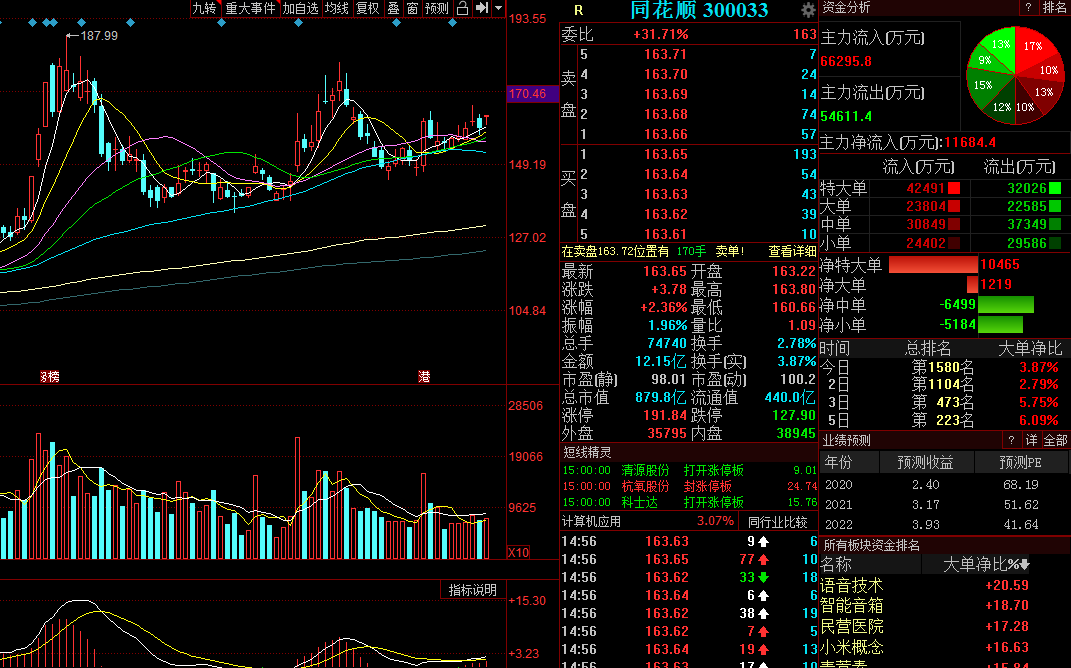This screenshot has width=1071, height=668.
Task: Click the 详 detail button
Action: (x=1031, y=441)
